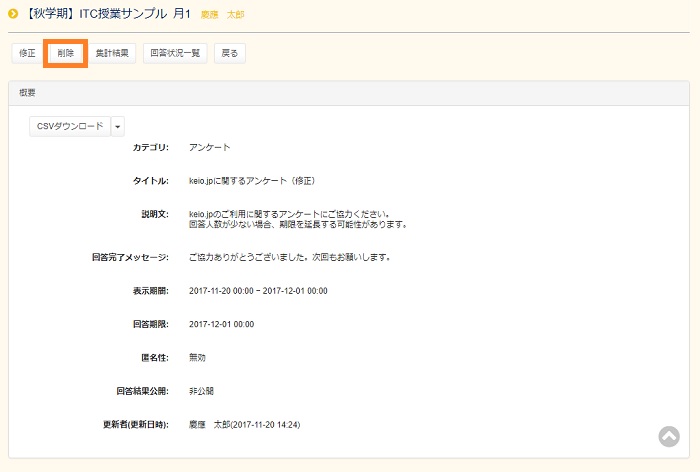Click the 回答期限 deadline 2017-12-01 00:00
The width and height of the screenshot is (700, 472).
coord(220,324)
